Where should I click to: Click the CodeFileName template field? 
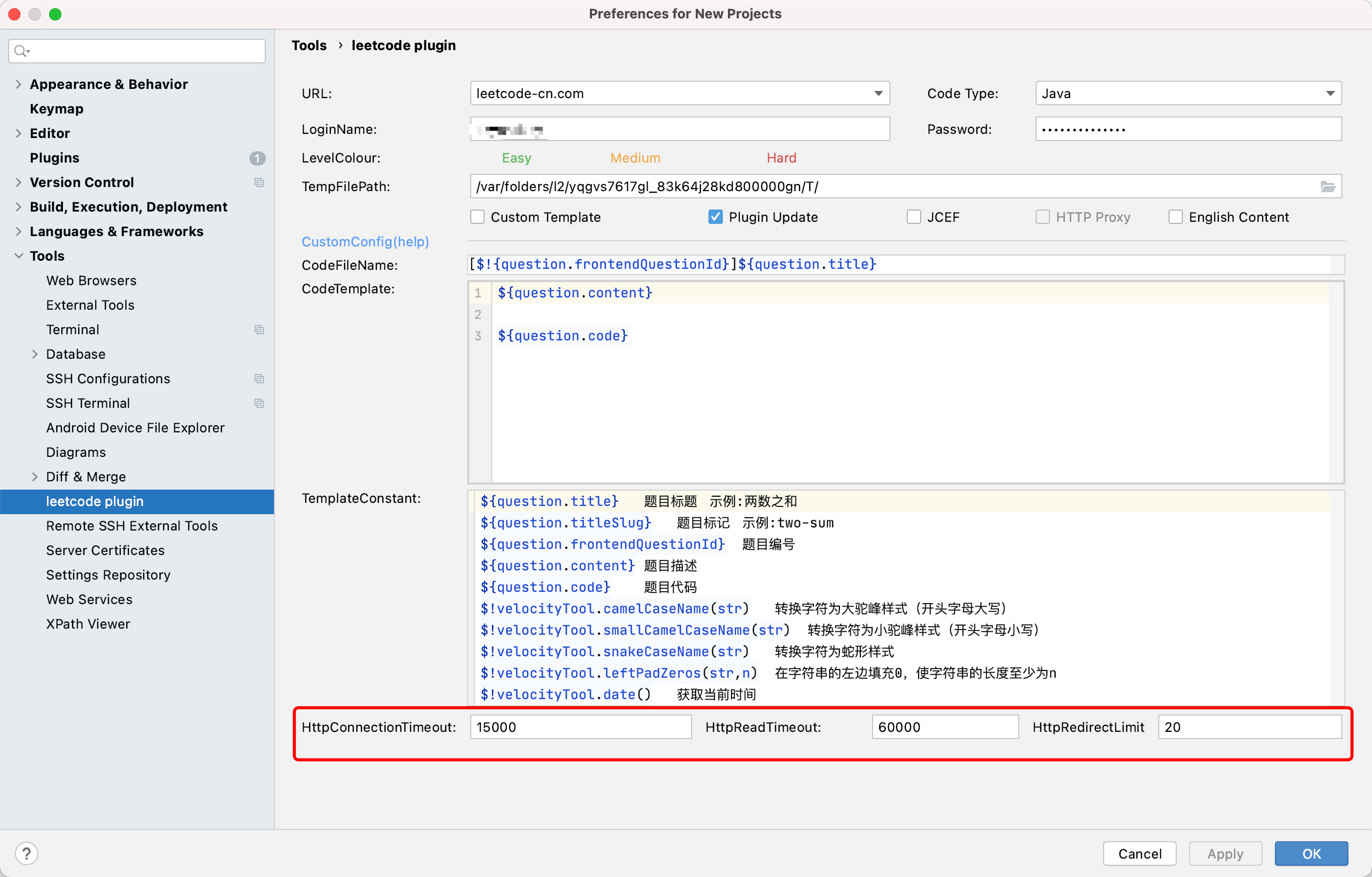click(906, 264)
